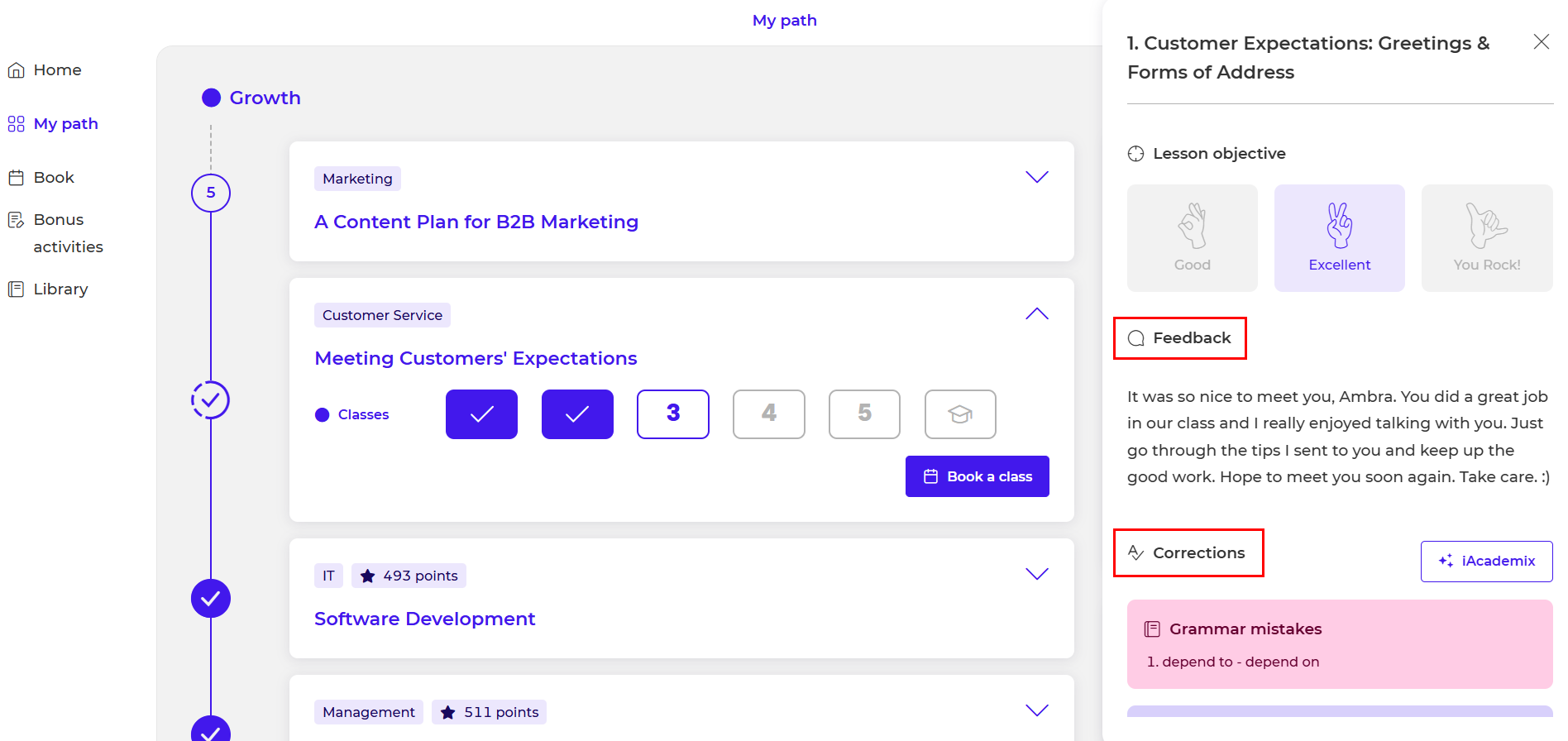The width and height of the screenshot is (1568, 741).
Task: Click the Grammar mistakes notebook icon
Action: [x=1152, y=629]
